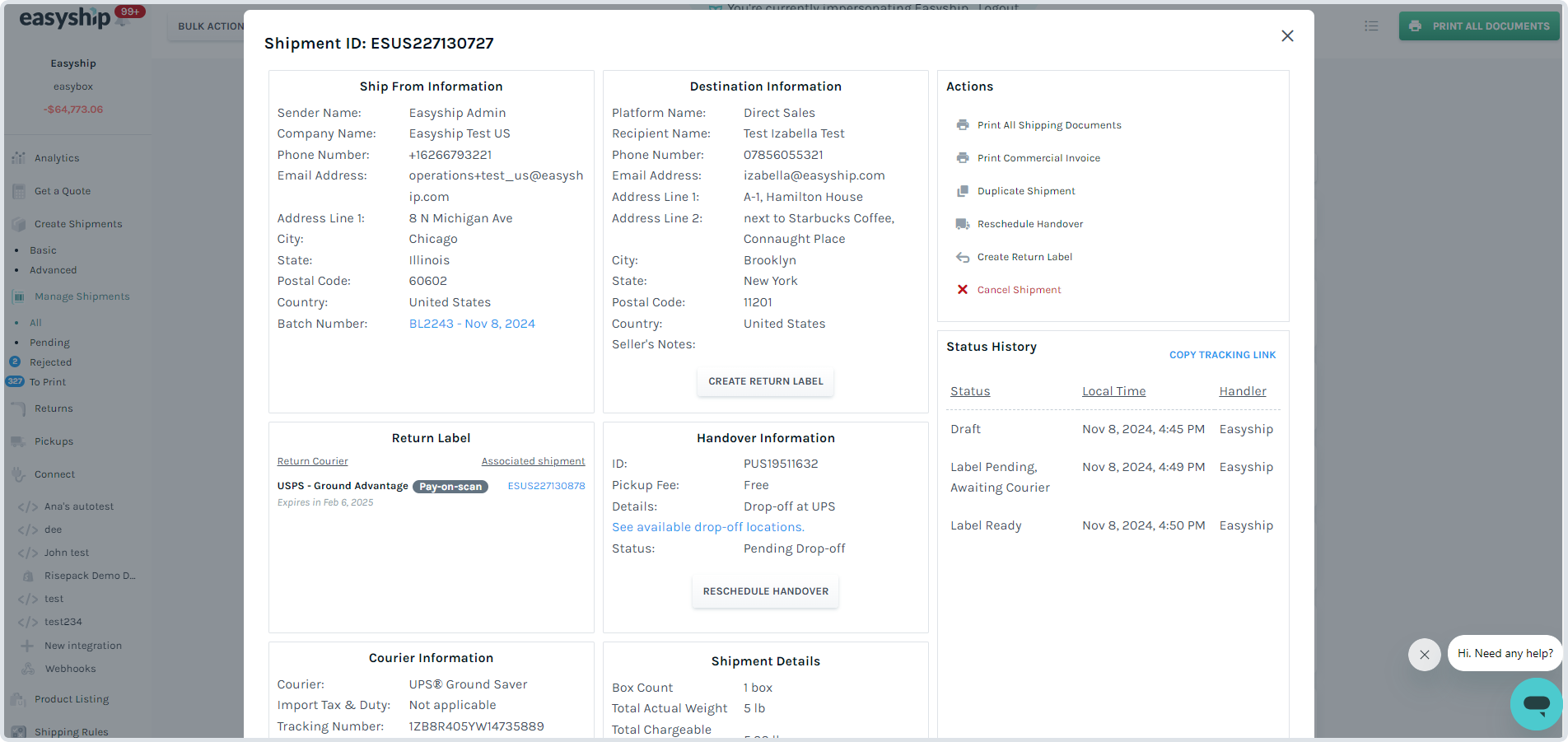
Task: Click the printer icon for Print All Shipping Documents
Action: click(962, 125)
